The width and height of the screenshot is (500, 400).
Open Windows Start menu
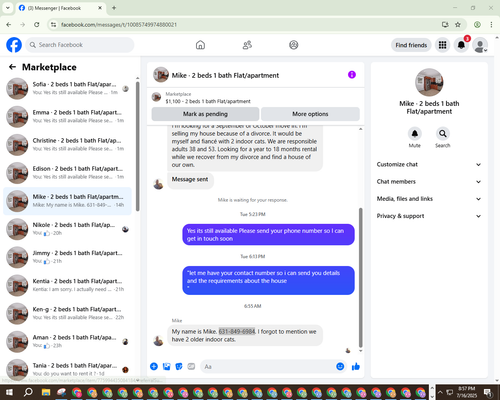pyautogui.click(x=9, y=392)
